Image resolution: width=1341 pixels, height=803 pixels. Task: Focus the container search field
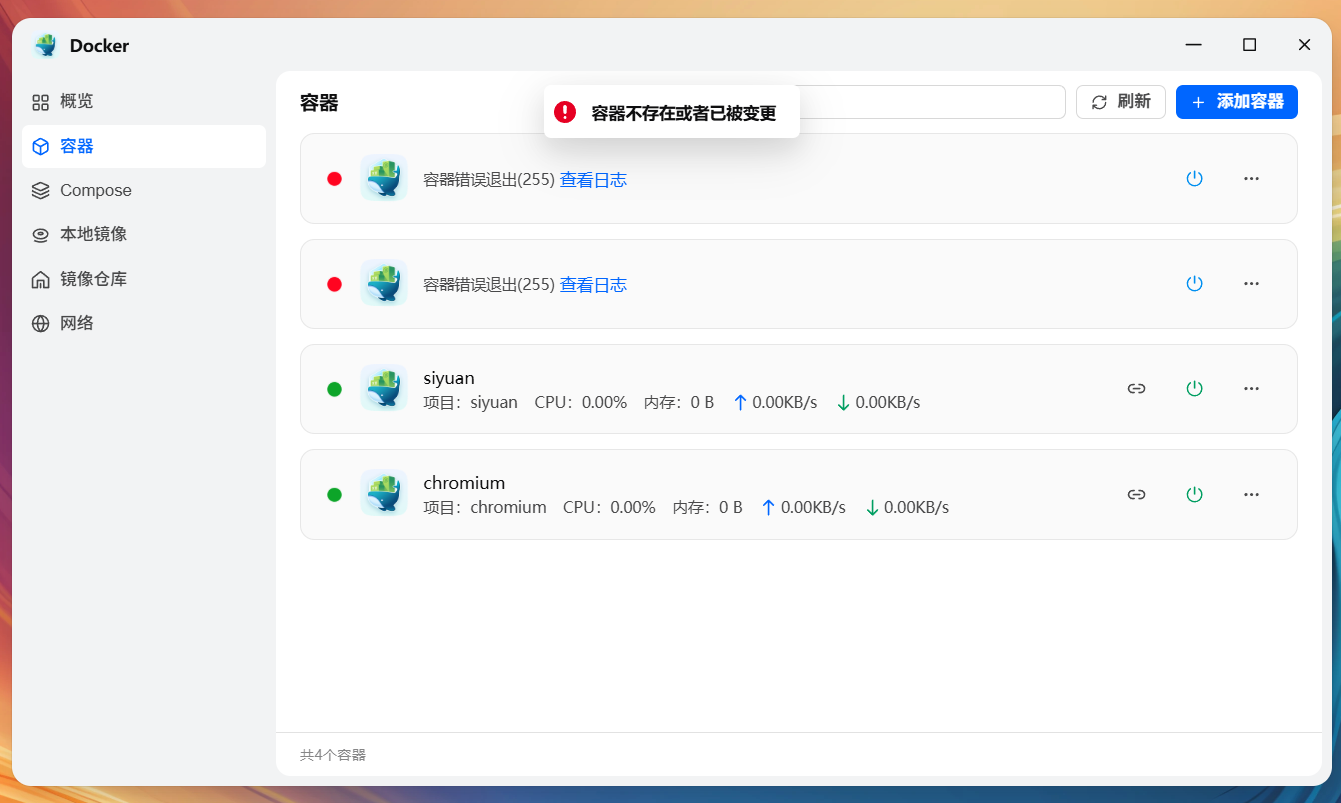(x=932, y=102)
